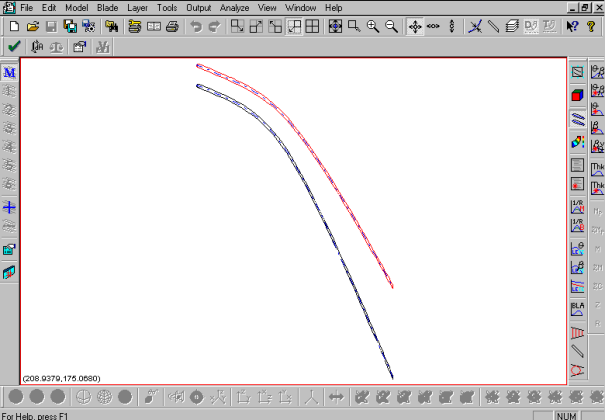Open the View menu

tap(267, 8)
